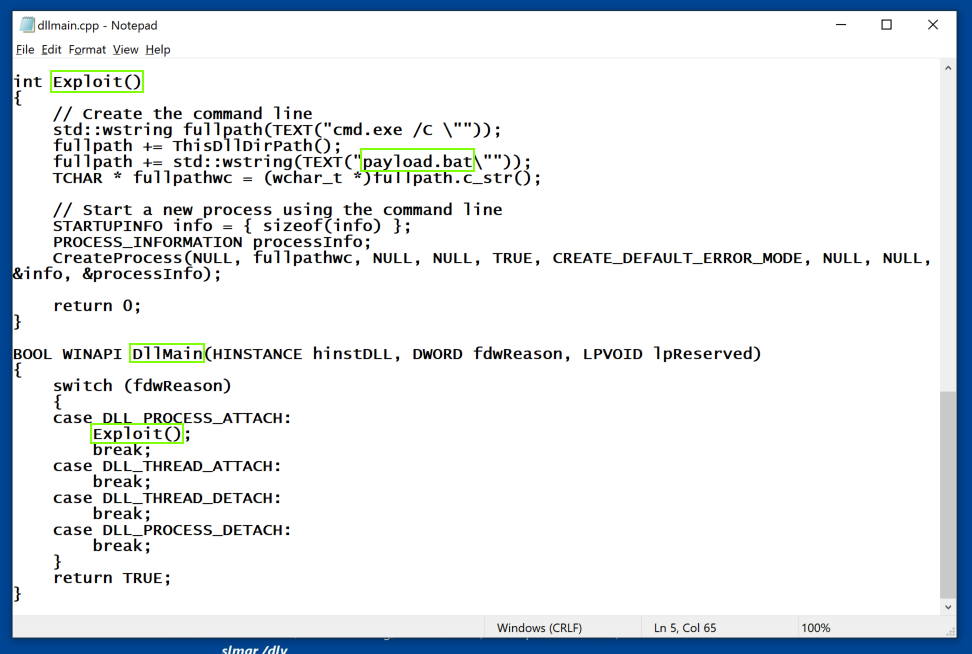Open the Format menu
The image size is (972, 654).
87,50
